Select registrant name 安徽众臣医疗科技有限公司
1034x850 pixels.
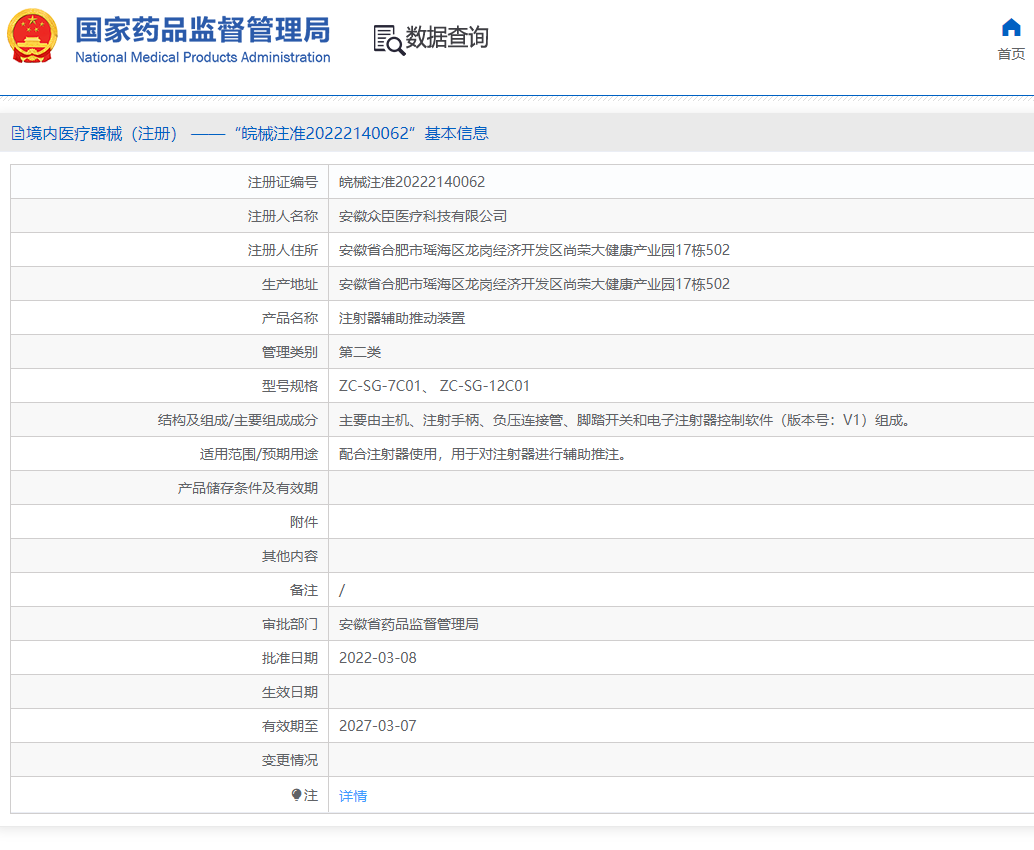pyautogui.click(x=423, y=216)
